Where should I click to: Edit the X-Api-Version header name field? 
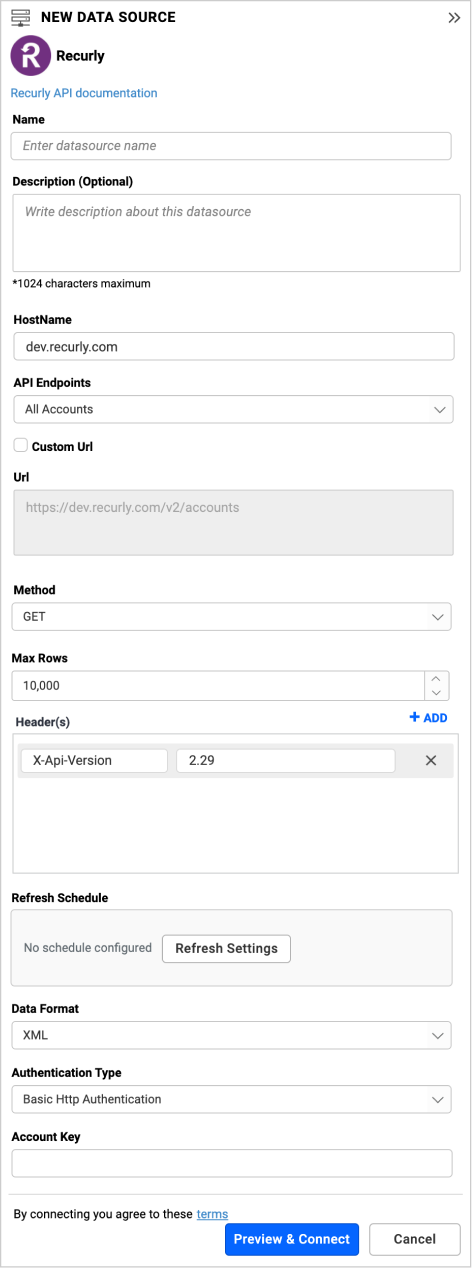click(94, 760)
